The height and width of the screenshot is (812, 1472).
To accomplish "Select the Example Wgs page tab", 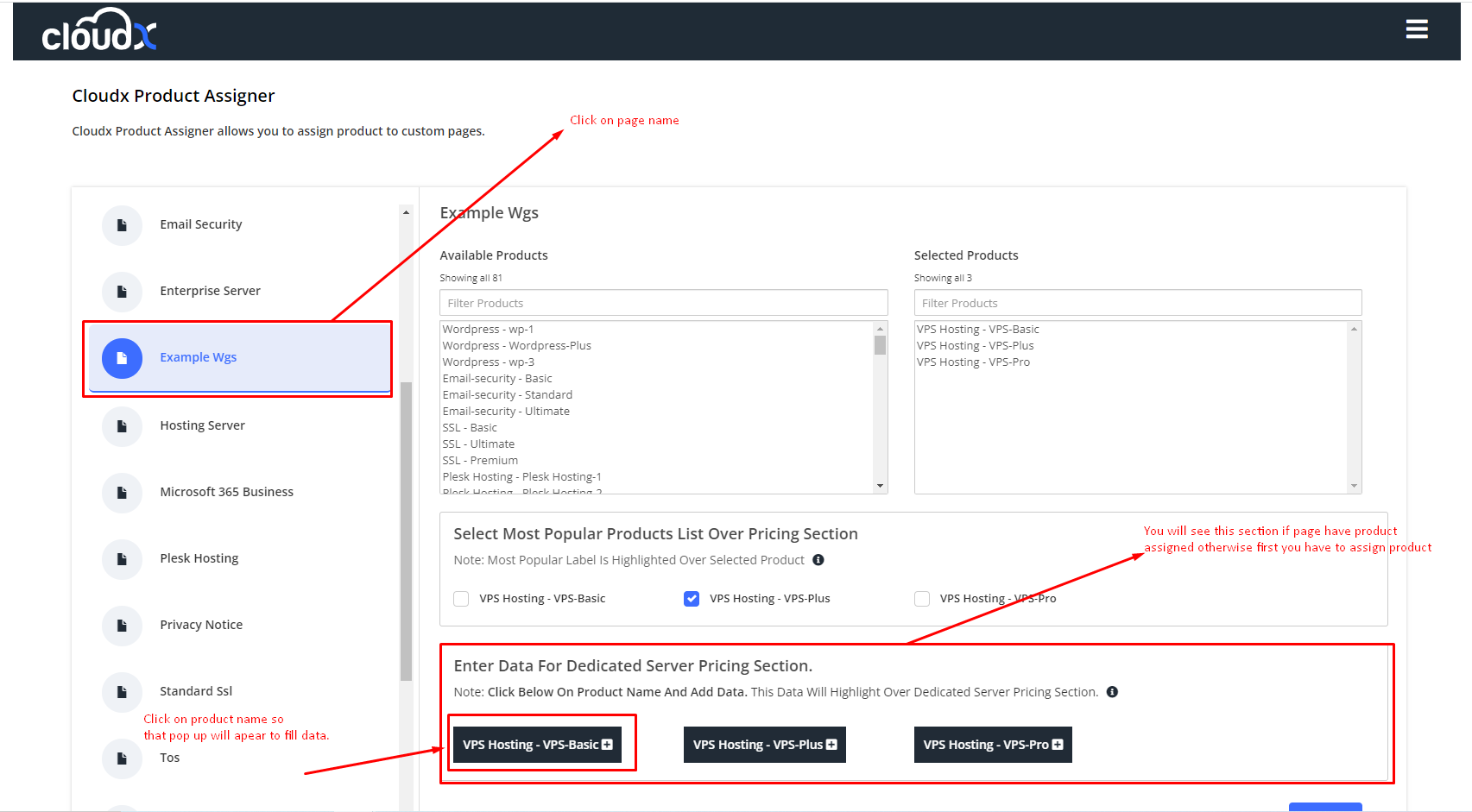I will [199, 357].
